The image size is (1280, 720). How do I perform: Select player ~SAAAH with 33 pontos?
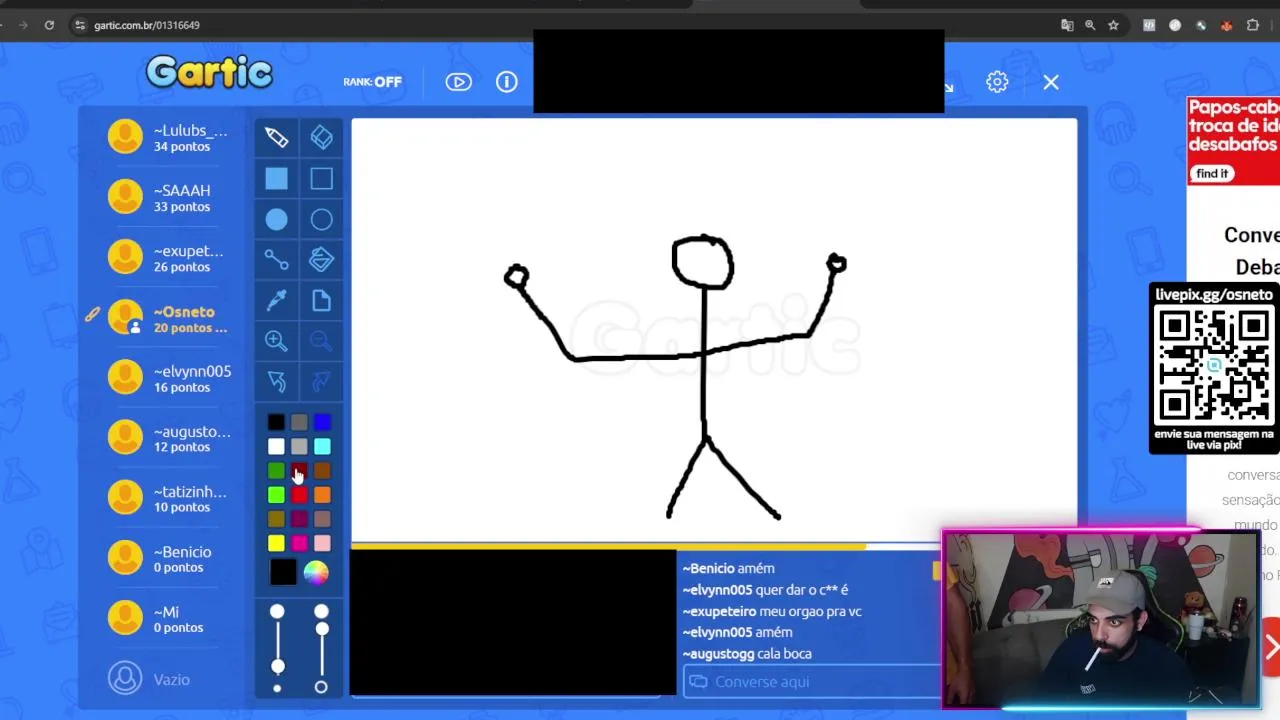169,197
